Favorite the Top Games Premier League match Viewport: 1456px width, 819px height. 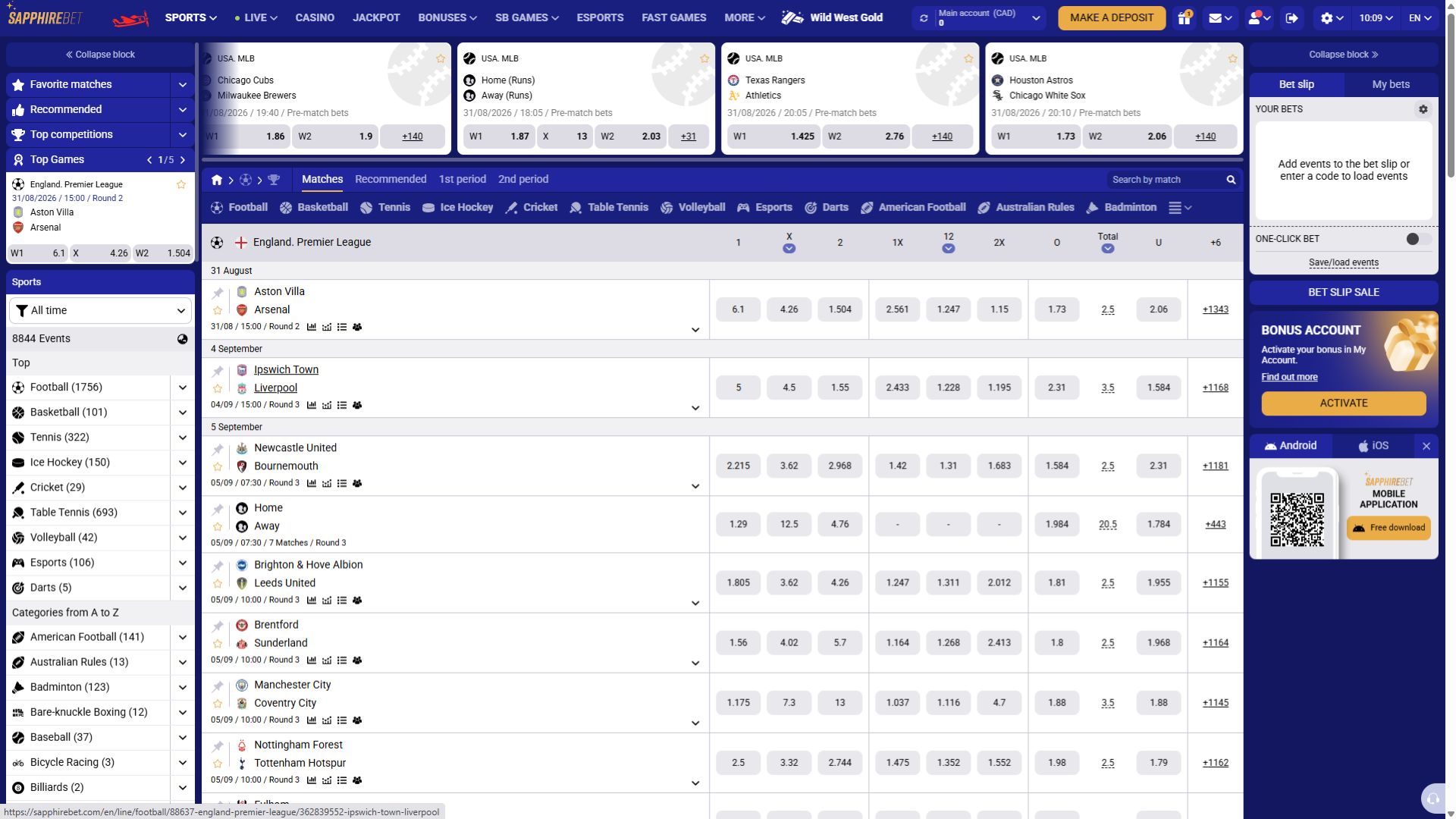[x=181, y=184]
